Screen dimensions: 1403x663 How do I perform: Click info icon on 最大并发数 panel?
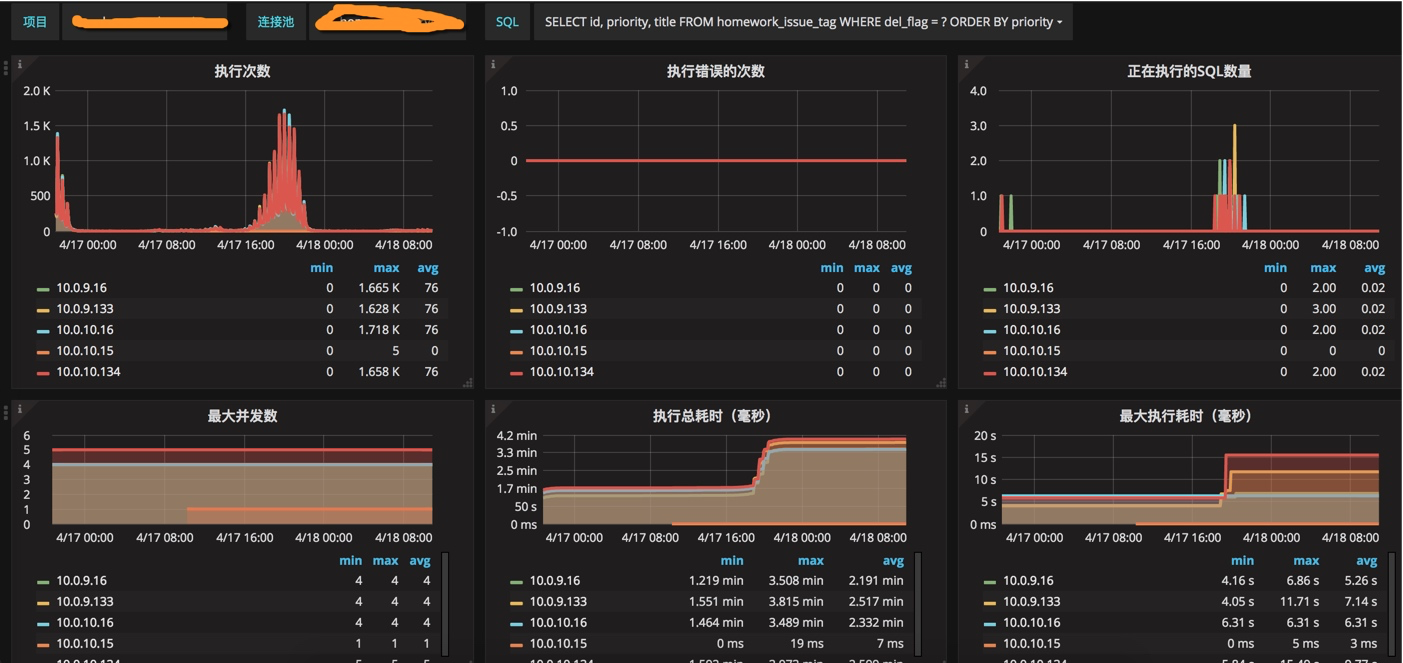19,408
